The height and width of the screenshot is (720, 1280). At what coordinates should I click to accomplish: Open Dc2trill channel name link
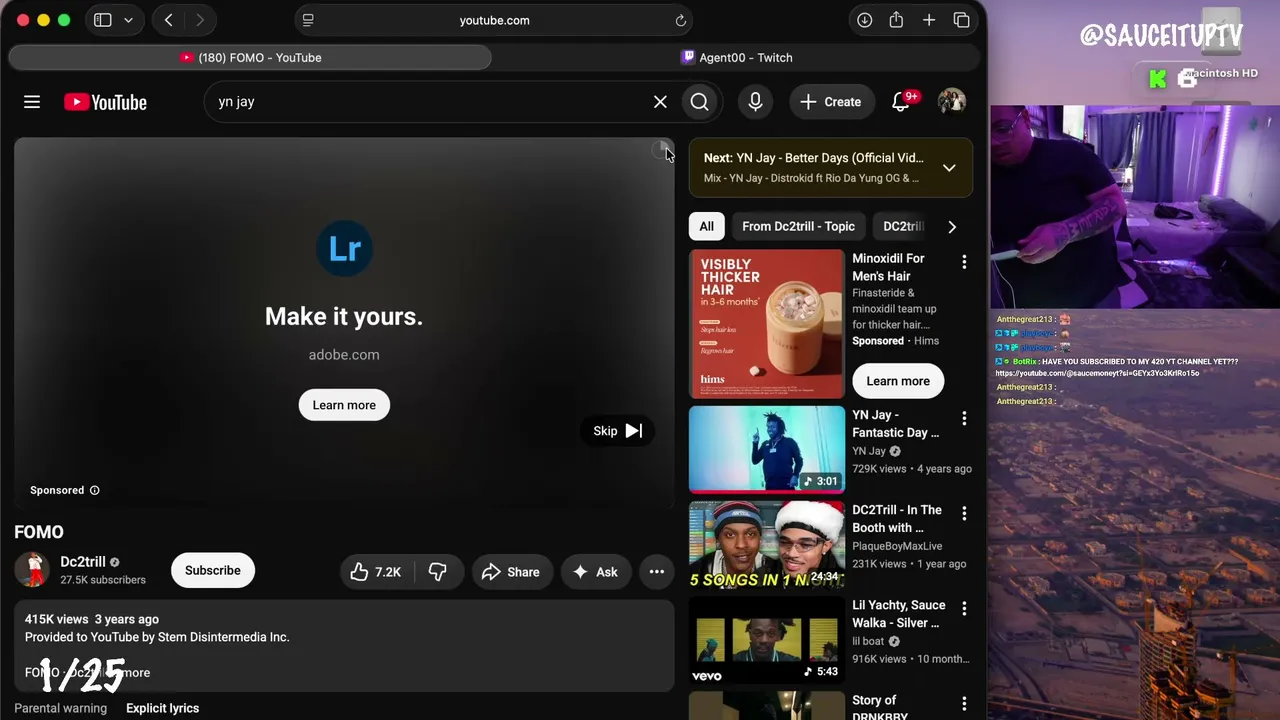click(x=83, y=562)
